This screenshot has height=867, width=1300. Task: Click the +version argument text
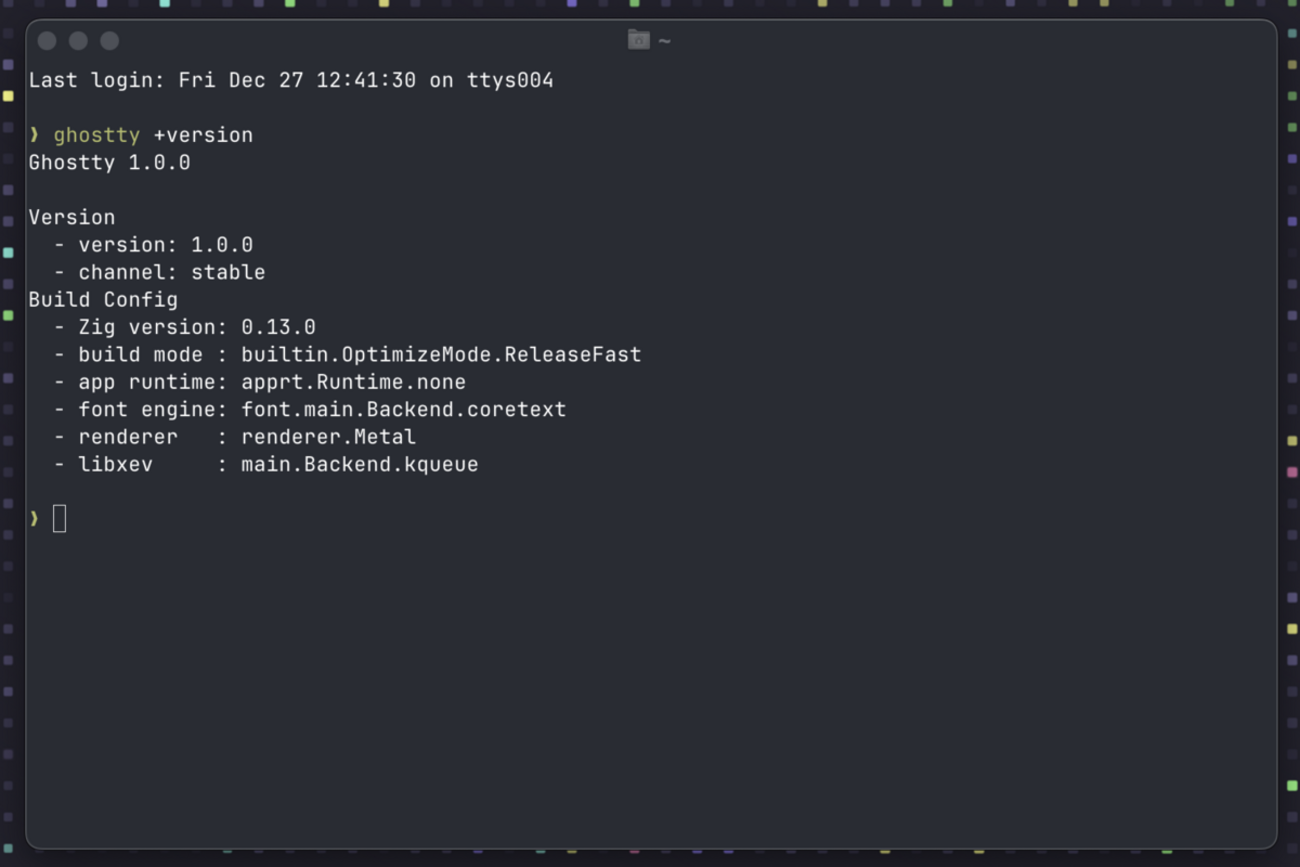(x=203, y=135)
